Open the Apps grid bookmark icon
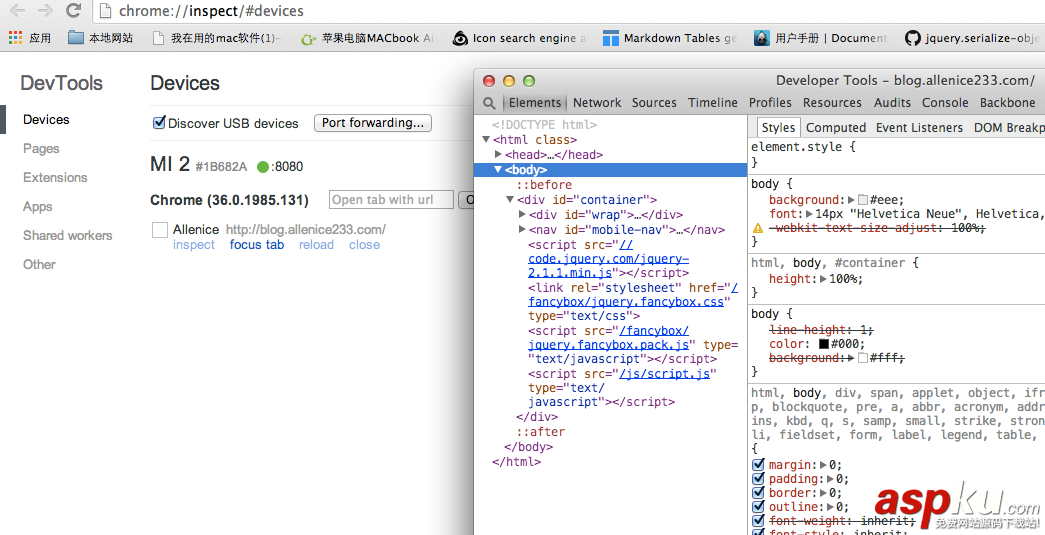This screenshot has width=1045, height=535. 15,38
